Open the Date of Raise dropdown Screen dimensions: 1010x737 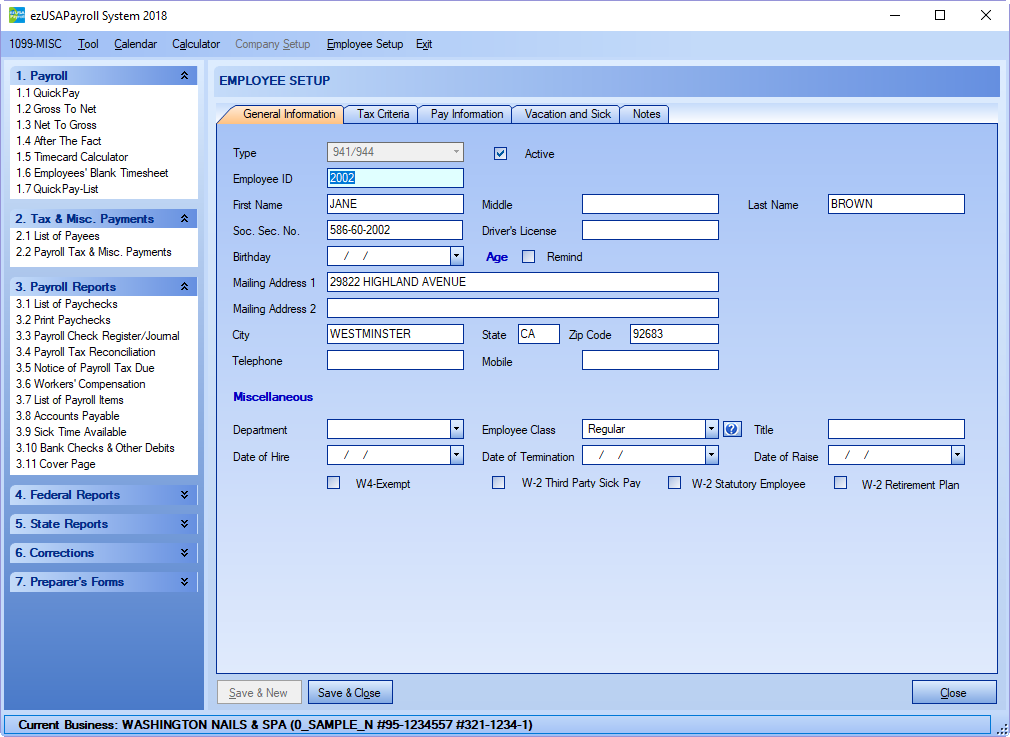[957, 456]
